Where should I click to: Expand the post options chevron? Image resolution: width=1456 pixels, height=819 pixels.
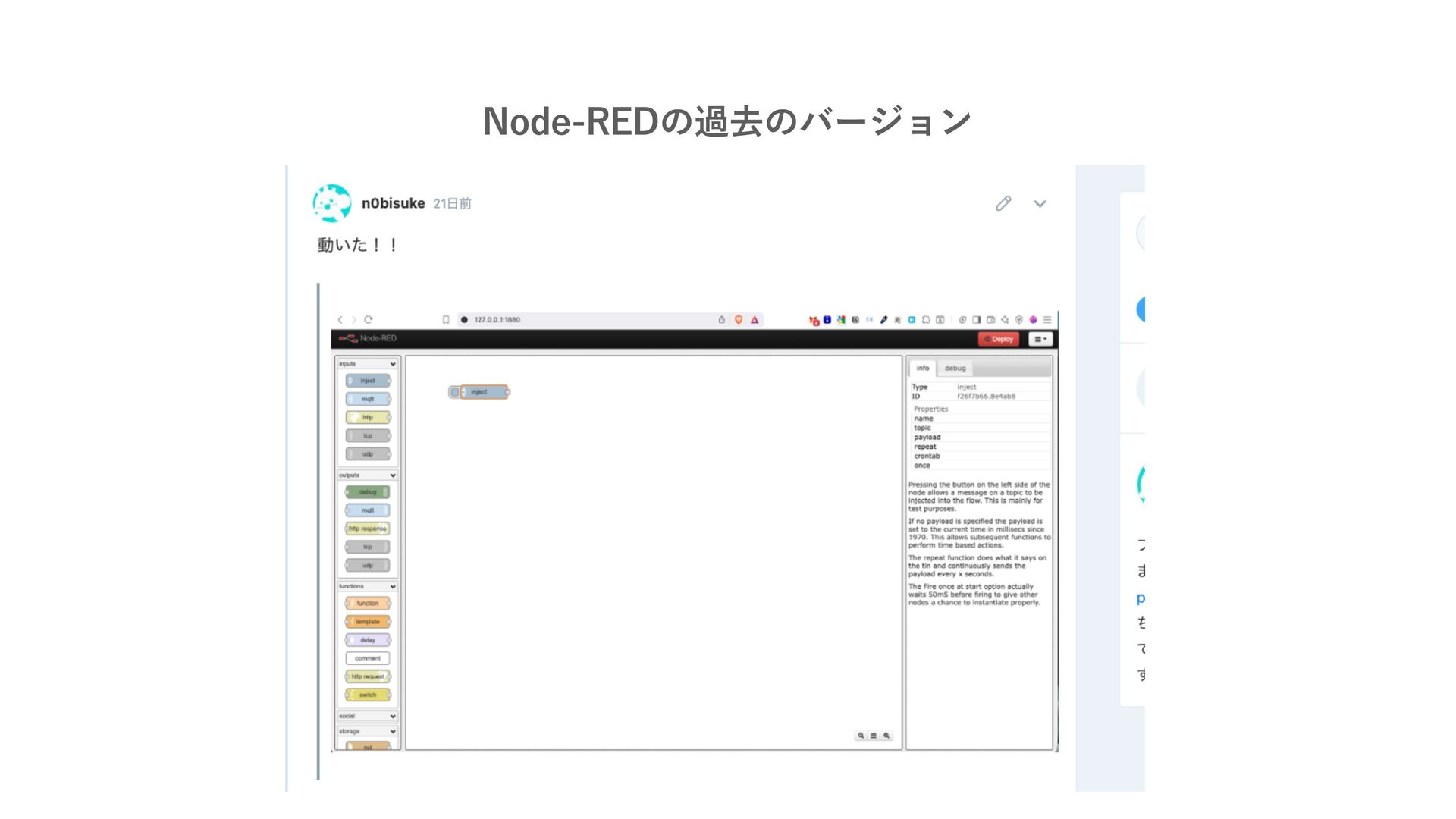(1040, 203)
